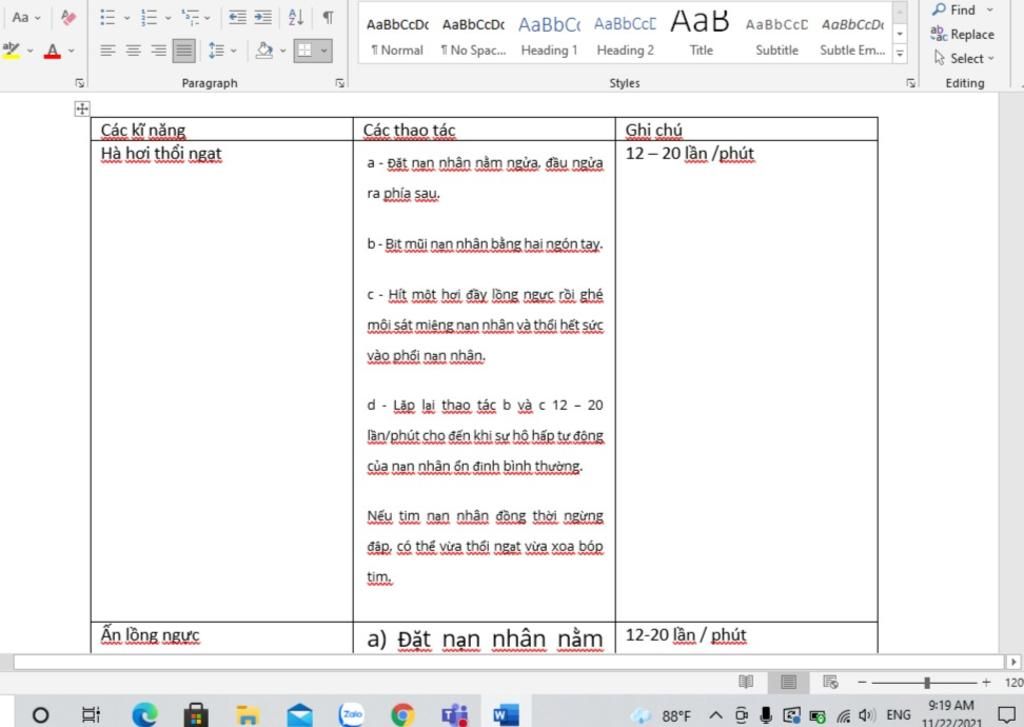Open Zalo from taskbar
1024x727 pixels.
click(x=351, y=715)
